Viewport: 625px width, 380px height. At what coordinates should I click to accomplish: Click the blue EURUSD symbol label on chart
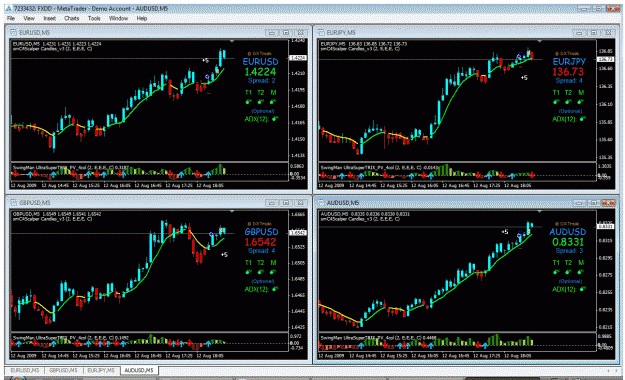(260, 62)
